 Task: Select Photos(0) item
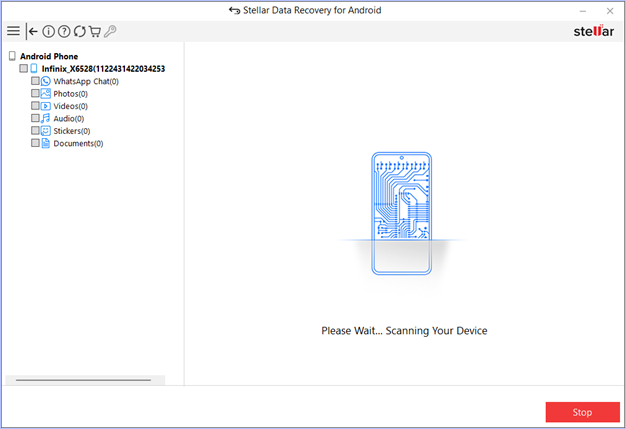click(71, 94)
